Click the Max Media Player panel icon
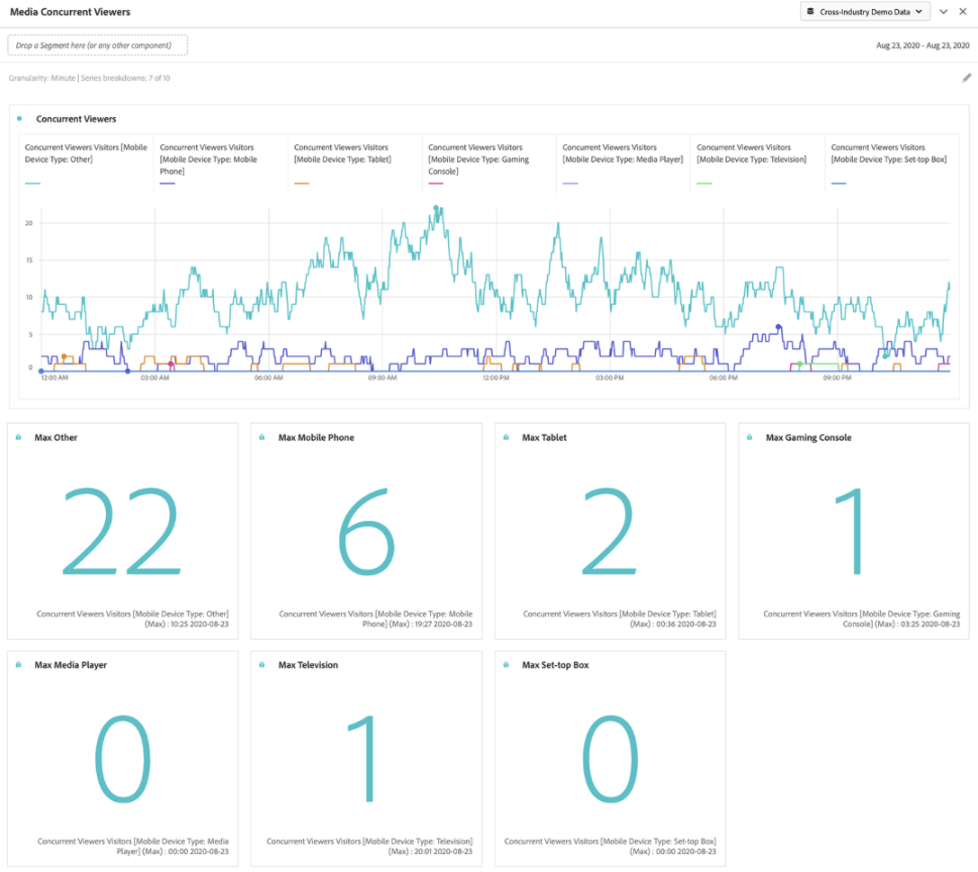978x872 pixels. click(18, 665)
